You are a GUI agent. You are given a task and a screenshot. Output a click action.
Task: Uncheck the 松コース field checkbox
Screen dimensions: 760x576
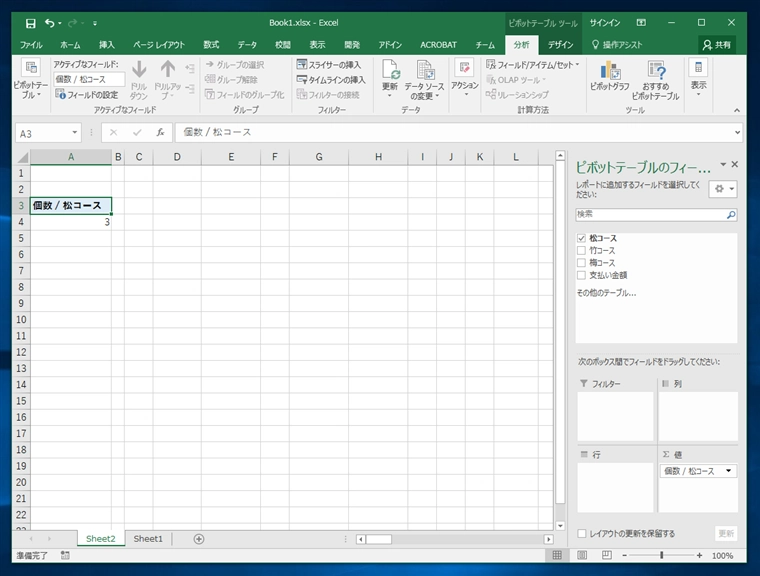581,238
